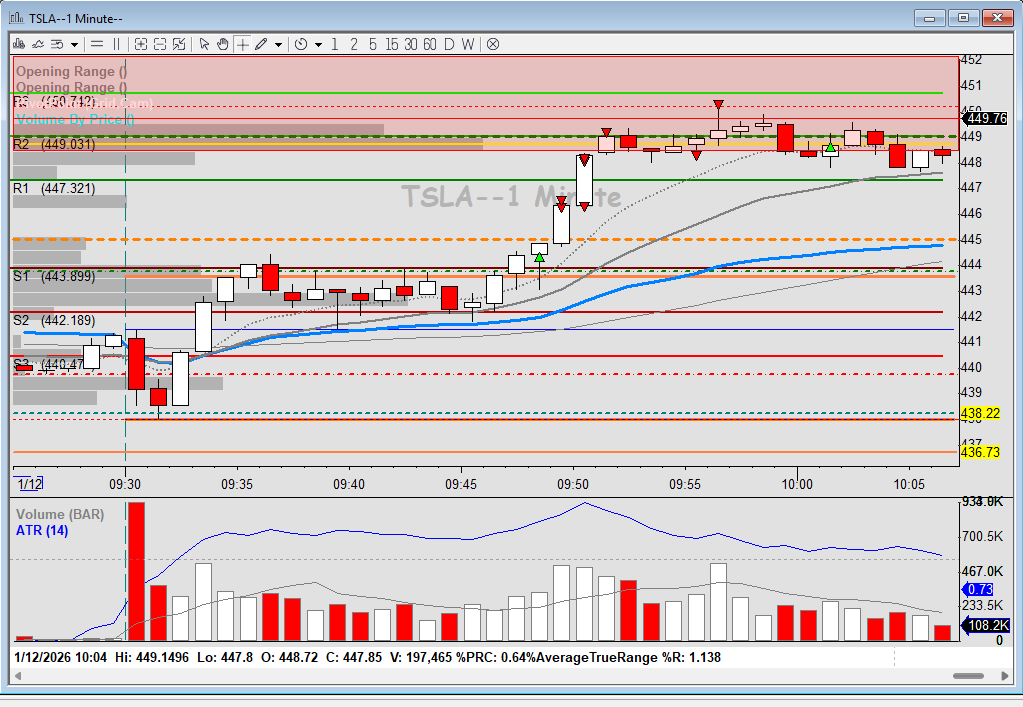Click the chart window title icon

(x=16, y=18)
